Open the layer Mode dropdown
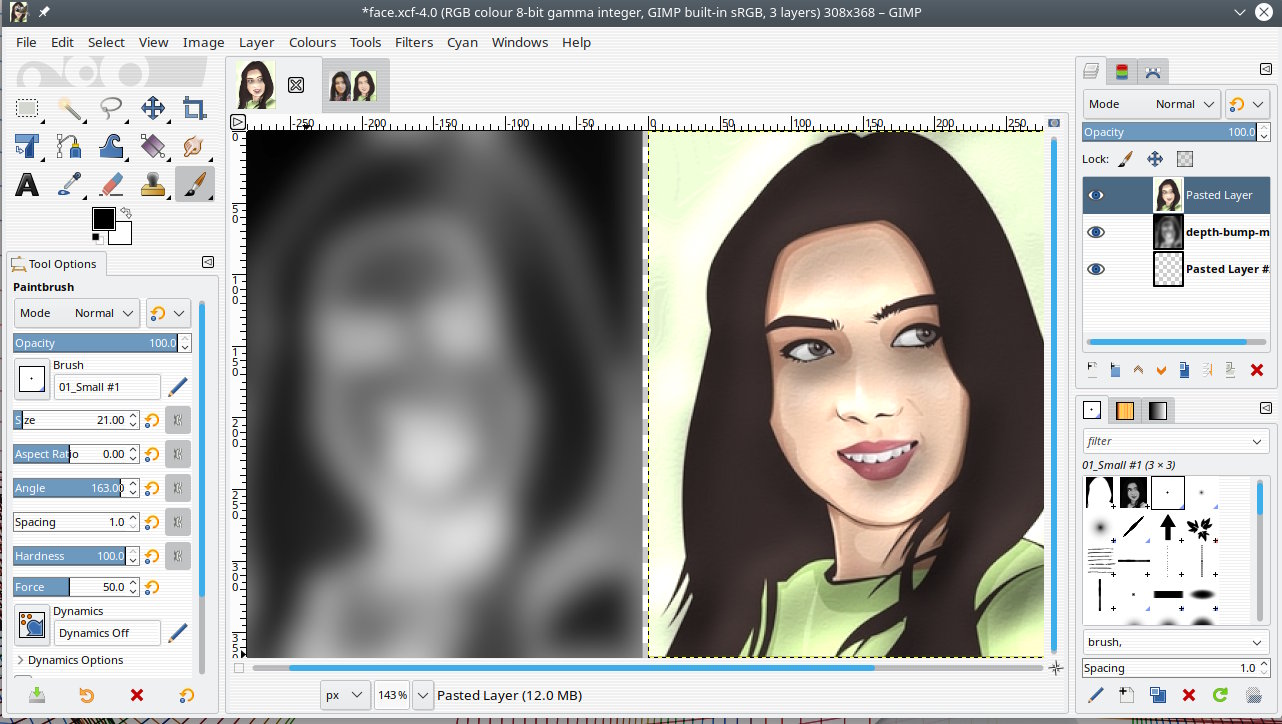 [x=1151, y=104]
